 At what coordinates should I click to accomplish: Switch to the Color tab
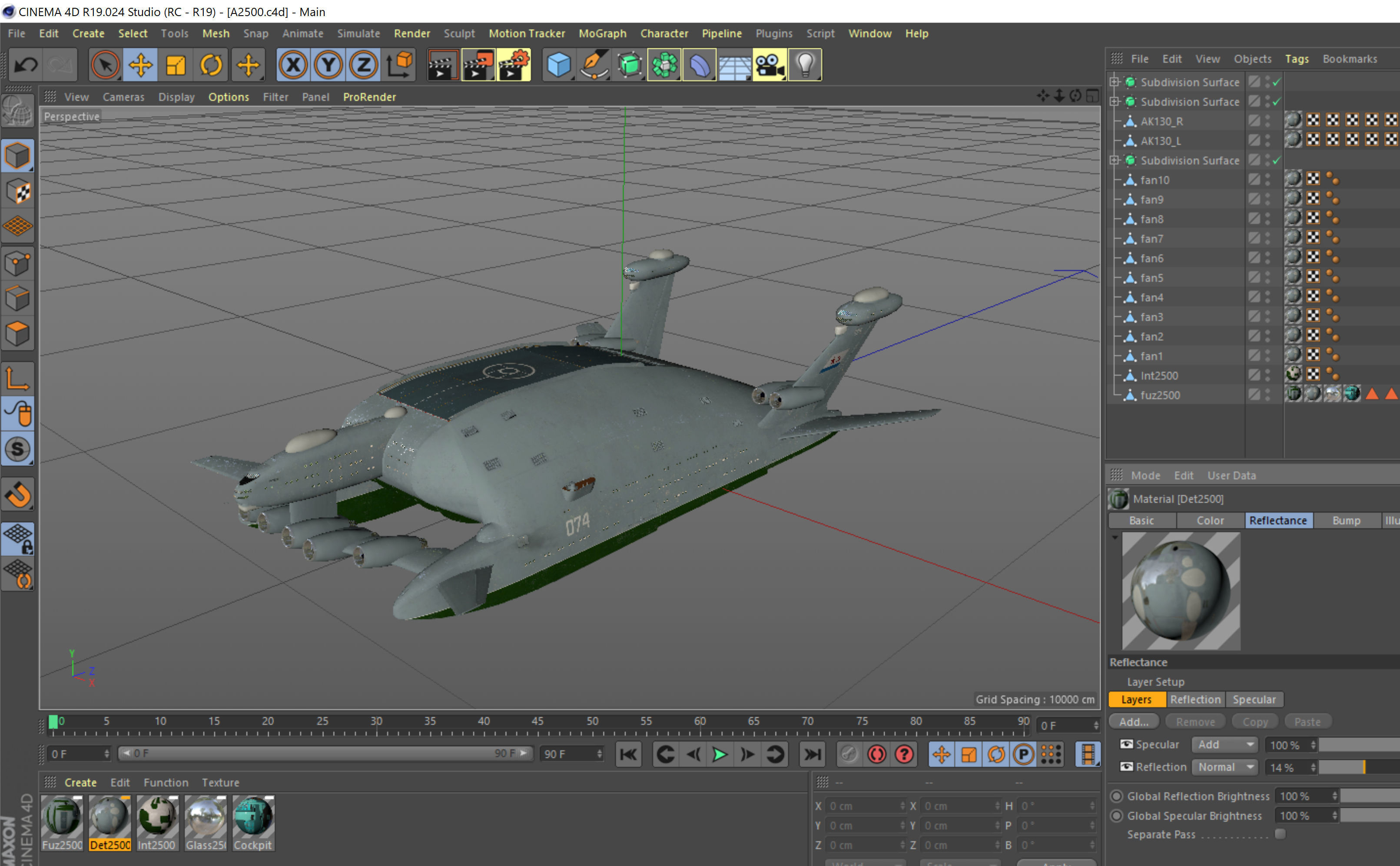coord(1210,520)
